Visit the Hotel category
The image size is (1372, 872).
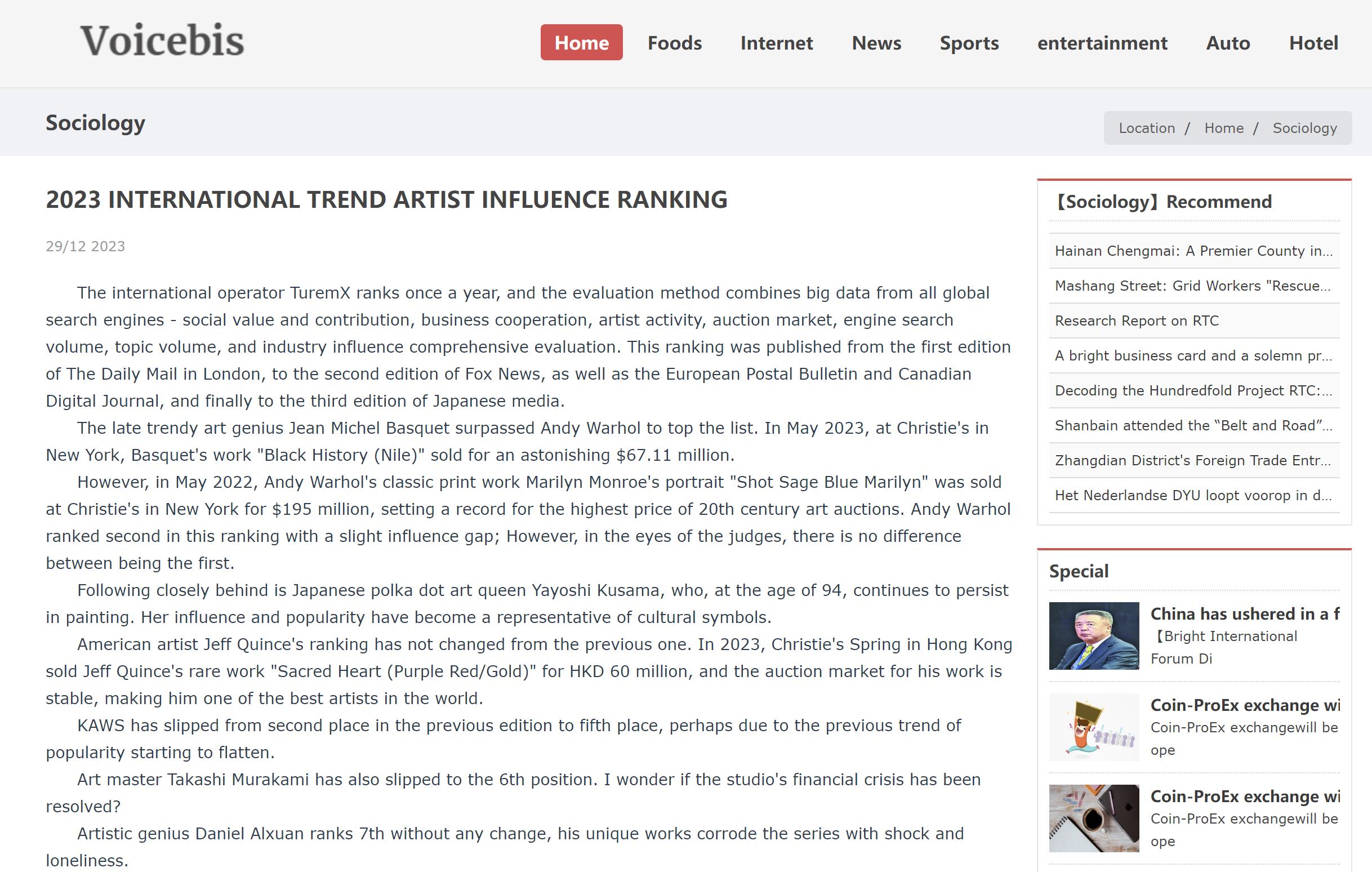click(1313, 43)
